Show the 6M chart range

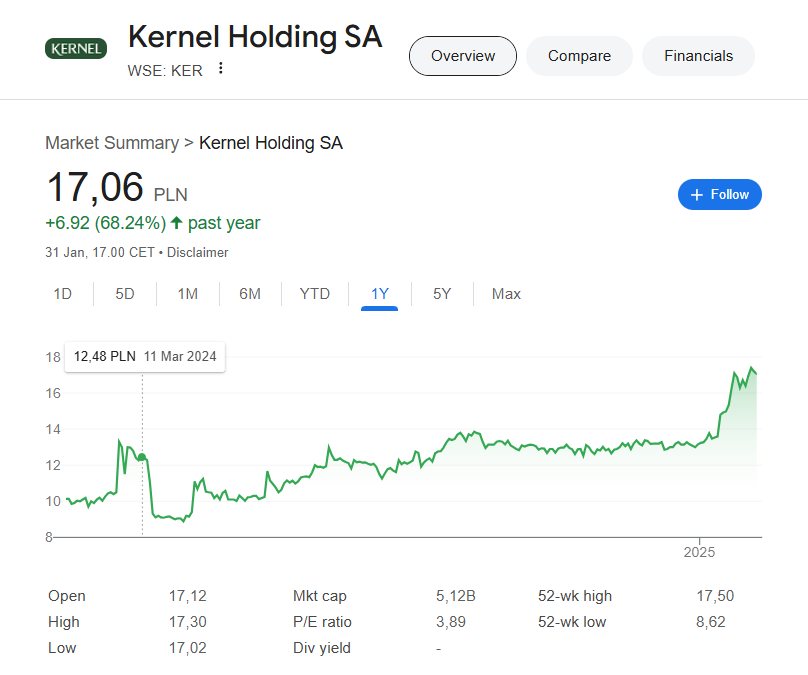click(x=250, y=294)
